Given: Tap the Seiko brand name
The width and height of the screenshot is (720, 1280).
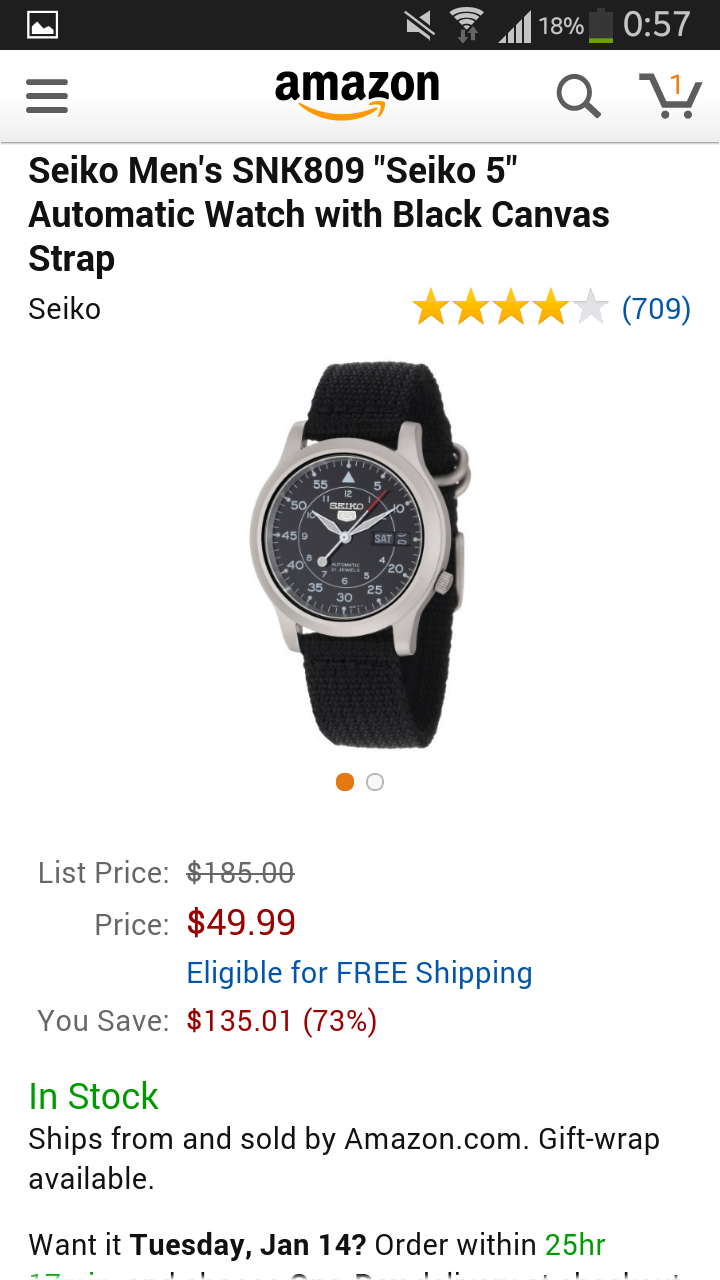Looking at the screenshot, I should pos(65,309).
